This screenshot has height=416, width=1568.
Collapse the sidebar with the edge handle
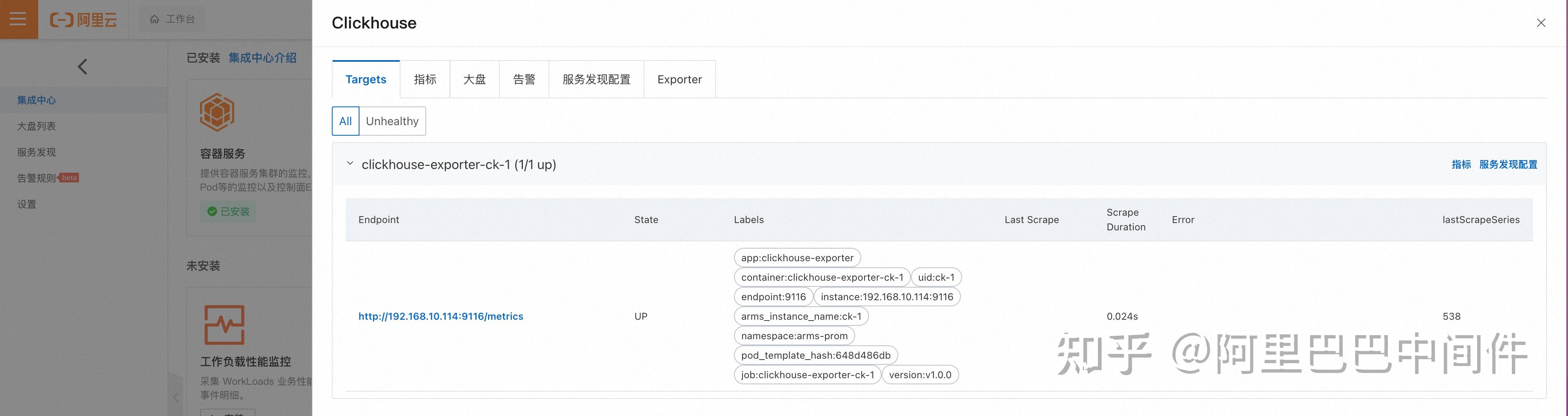[x=175, y=396]
